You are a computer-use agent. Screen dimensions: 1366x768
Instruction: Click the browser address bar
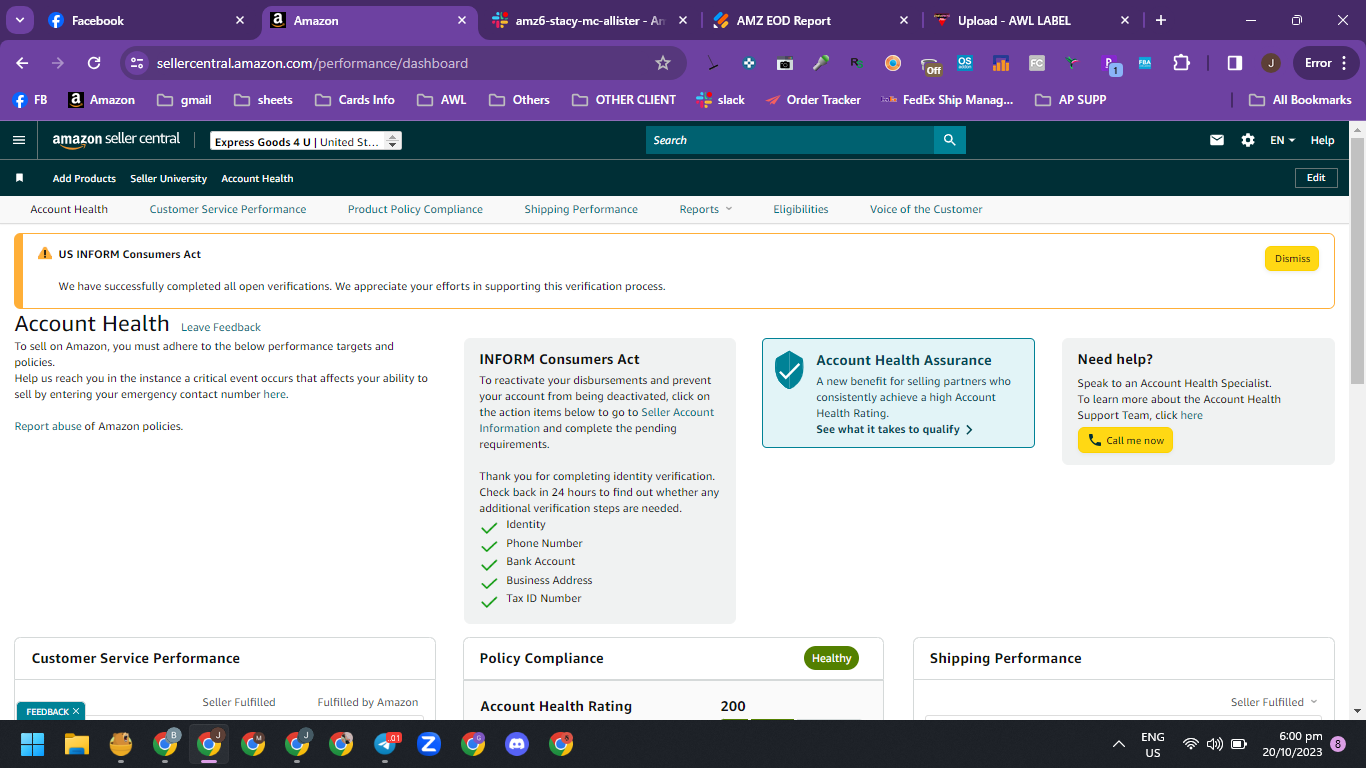(x=402, y=63)
